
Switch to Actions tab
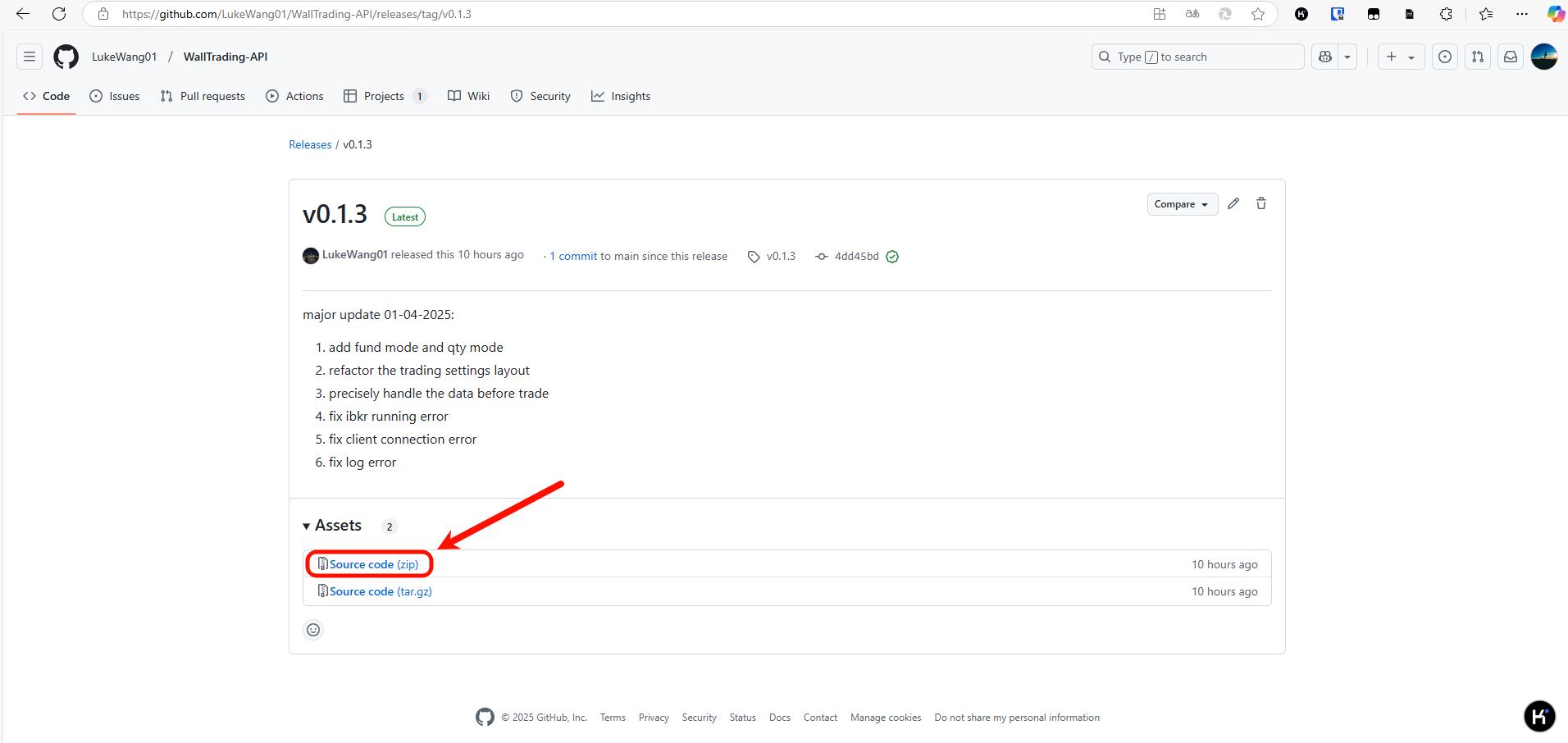click(x=295, y=96)
